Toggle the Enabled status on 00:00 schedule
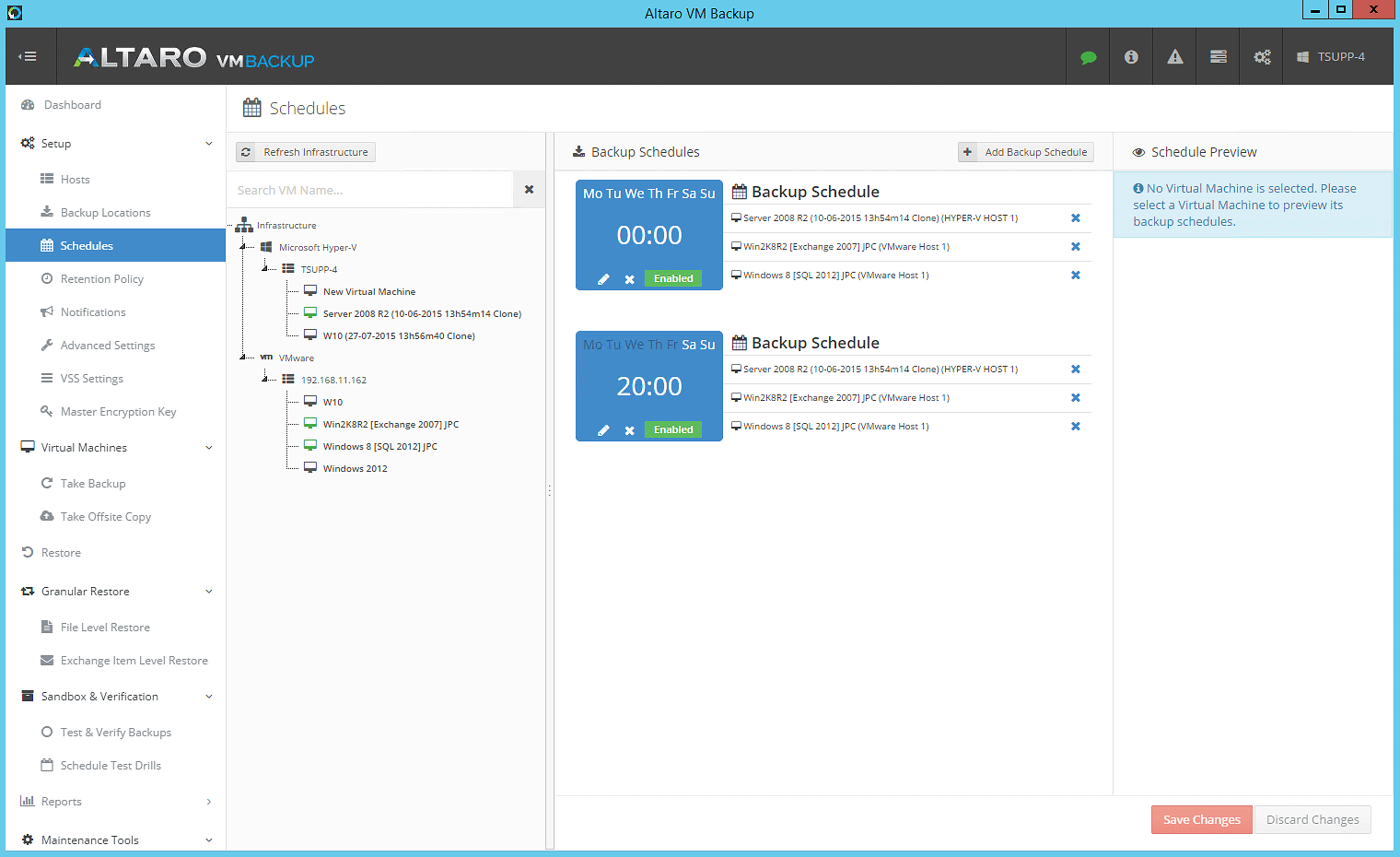 (x=673, y=278)
